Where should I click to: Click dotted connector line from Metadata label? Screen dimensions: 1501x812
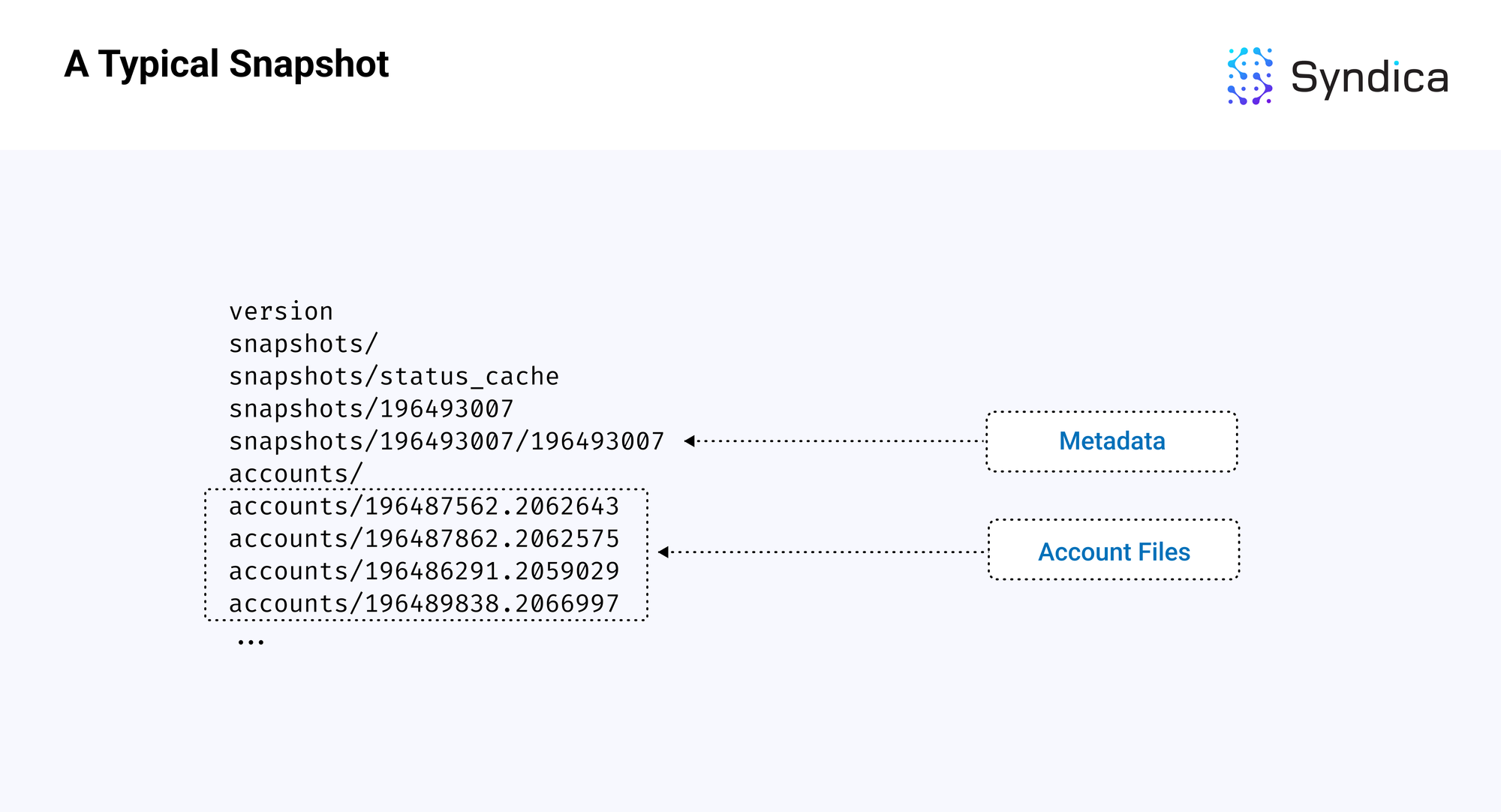[841, 441]
